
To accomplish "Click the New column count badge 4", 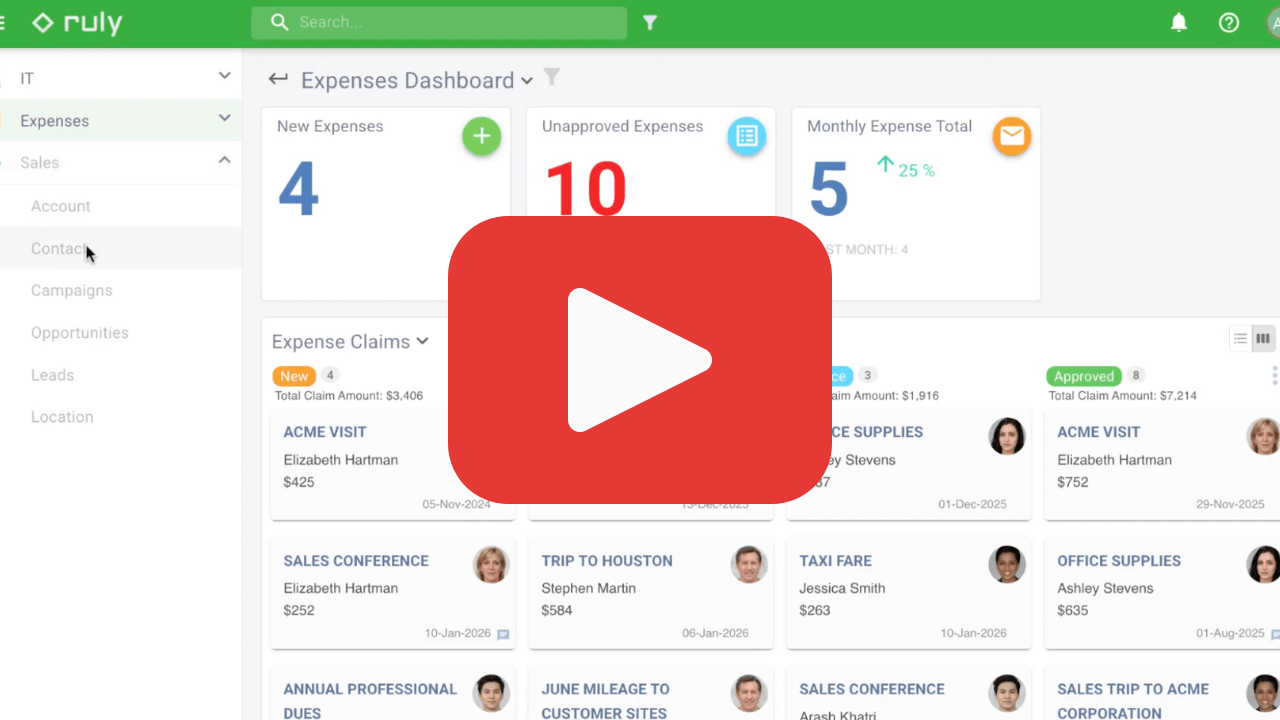I will [330, 375].
